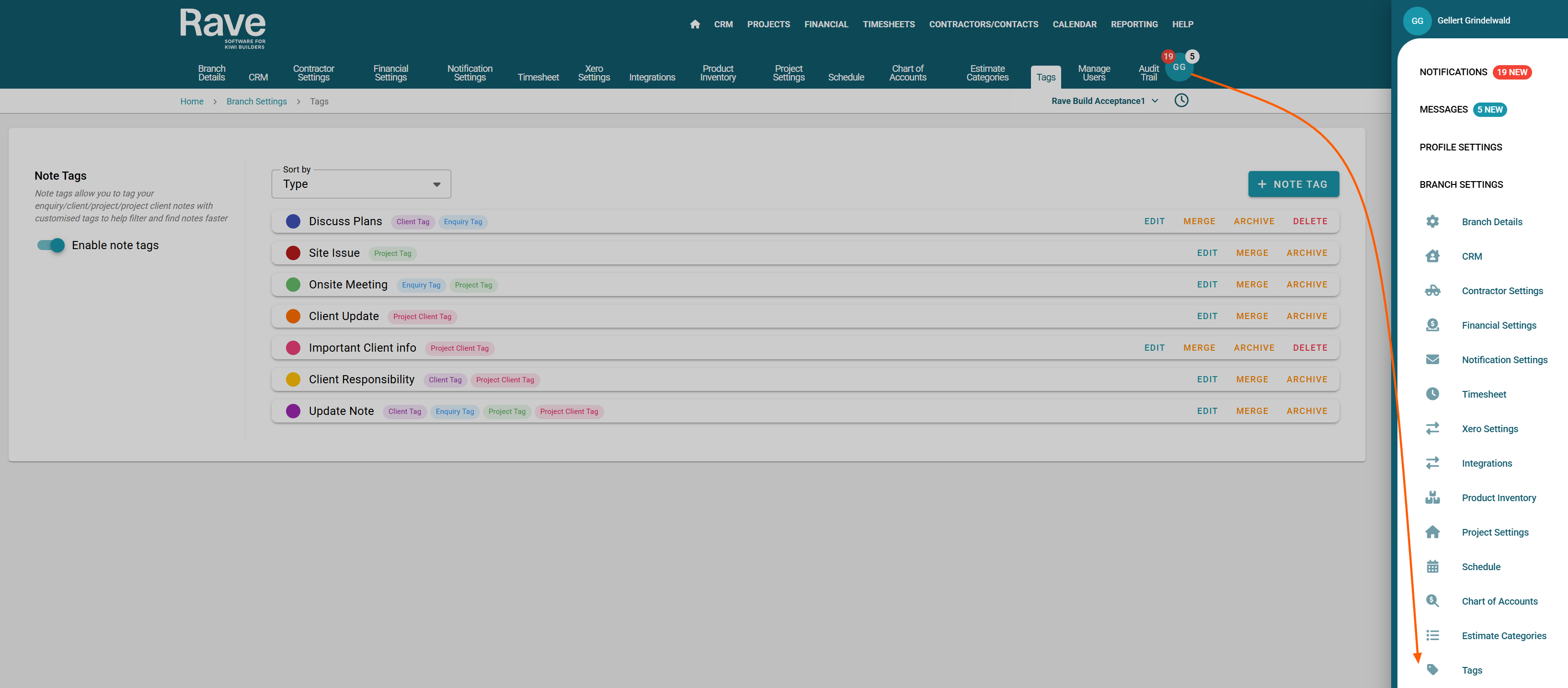Image resolution: width=1568 pixels, height=688 pixels.
Task: Expand the Rave Build Acceptance1 branch selector
Action: tap(1104, 101)
